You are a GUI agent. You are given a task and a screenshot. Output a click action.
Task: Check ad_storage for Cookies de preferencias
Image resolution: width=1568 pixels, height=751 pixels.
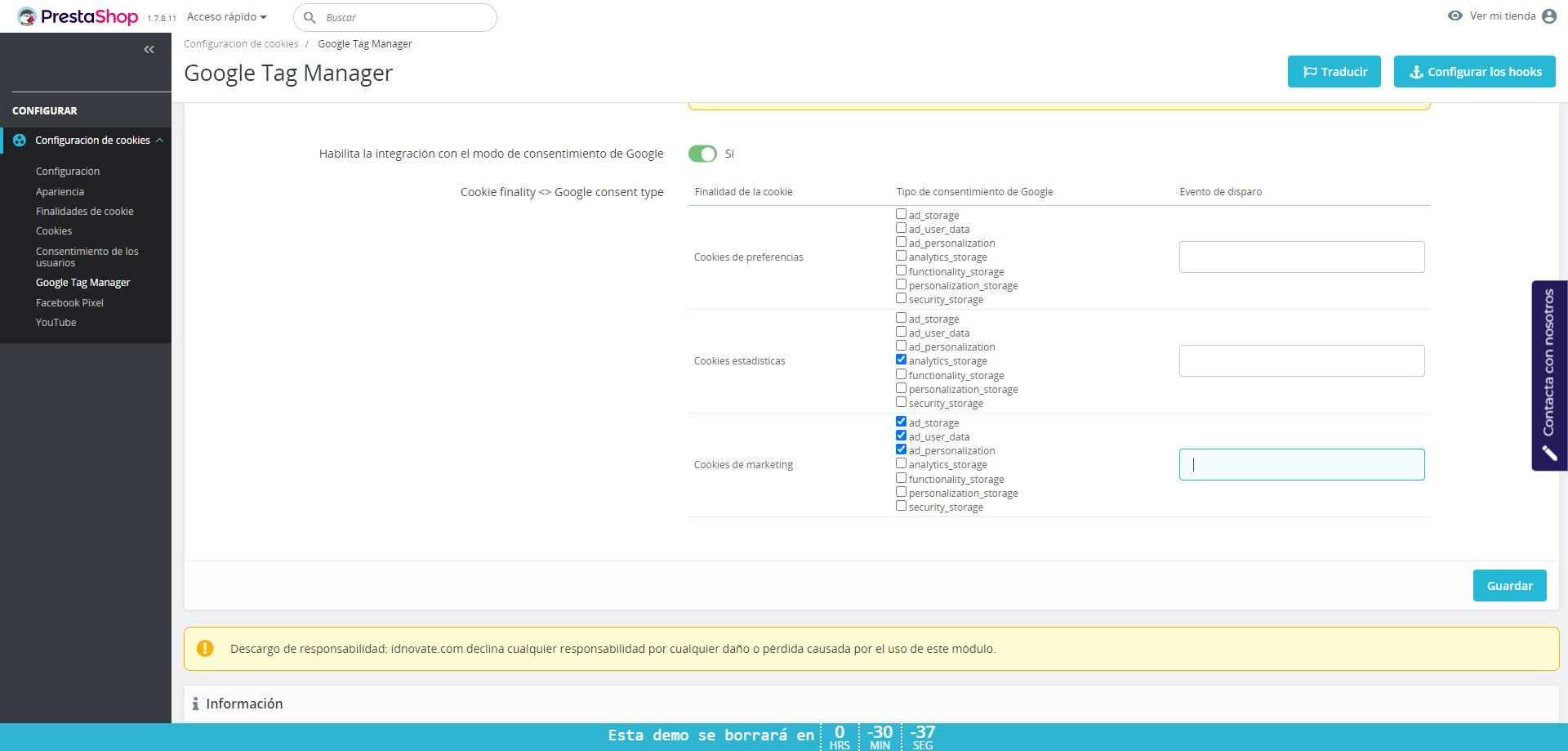pos(901,214)
